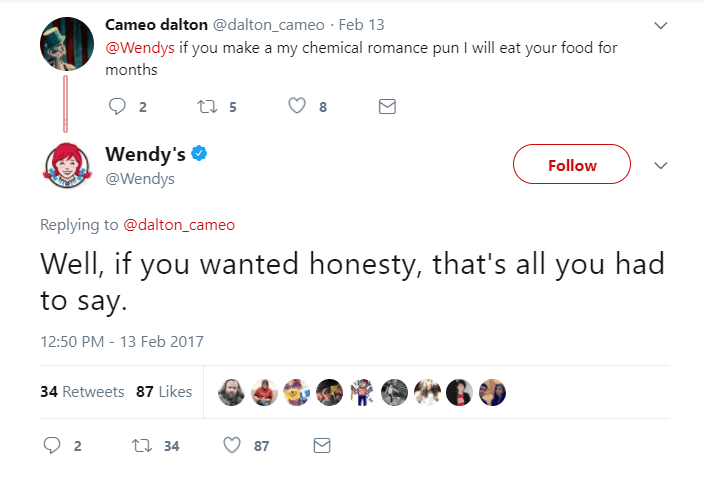Open the 12:50 PM tweet timestamp
The image size is (705, 482).
coord(122,341)
